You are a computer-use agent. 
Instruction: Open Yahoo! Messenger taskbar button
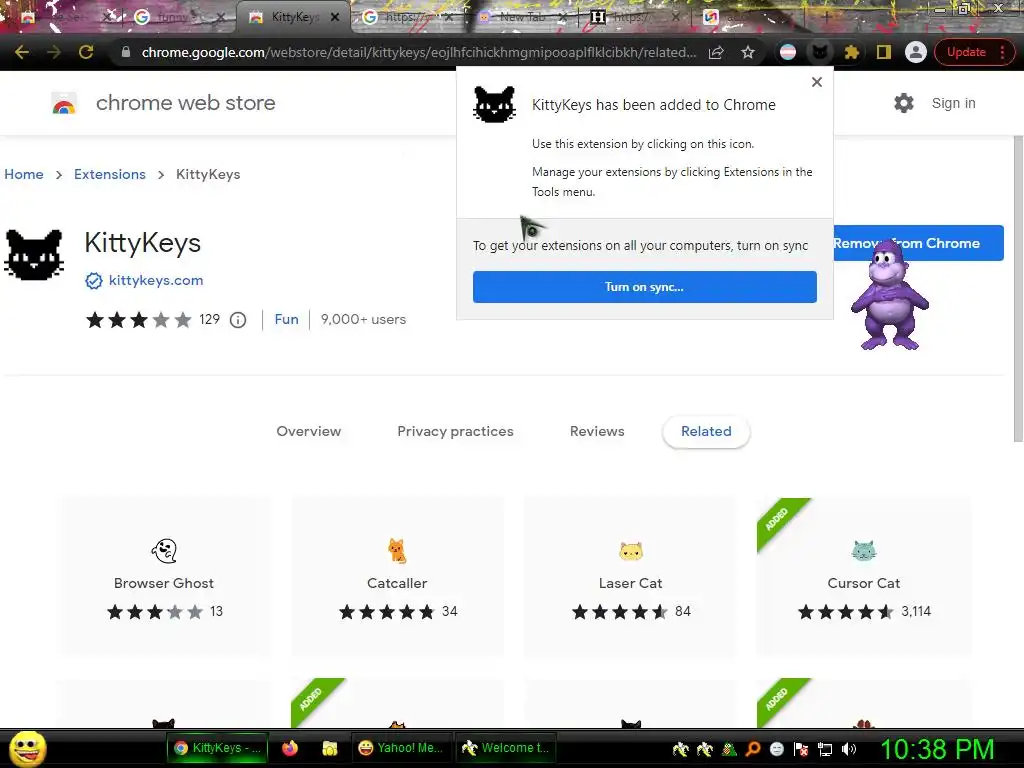point(400,748)
